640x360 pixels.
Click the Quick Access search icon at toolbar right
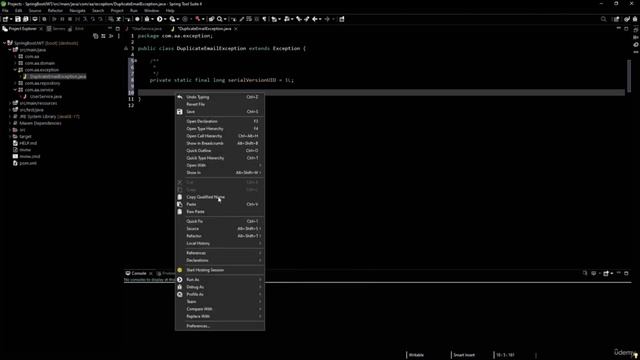[x=603, y=19]
